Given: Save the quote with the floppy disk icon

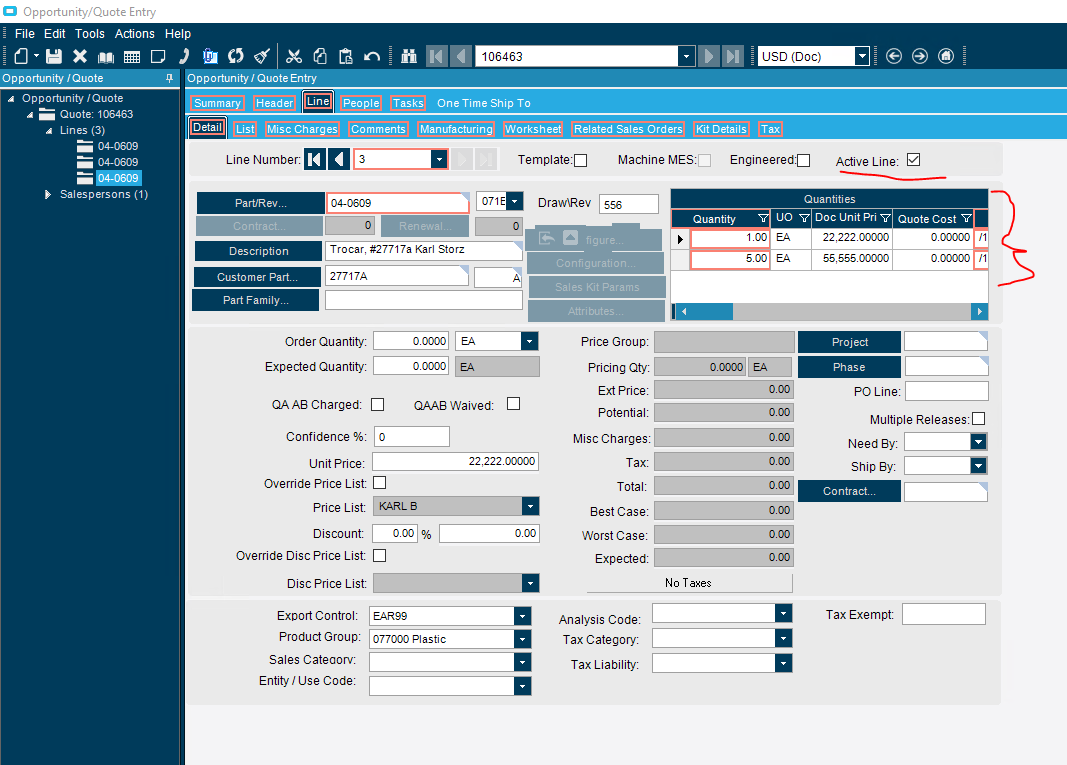Looking at the screenshot, I should 54,56.
